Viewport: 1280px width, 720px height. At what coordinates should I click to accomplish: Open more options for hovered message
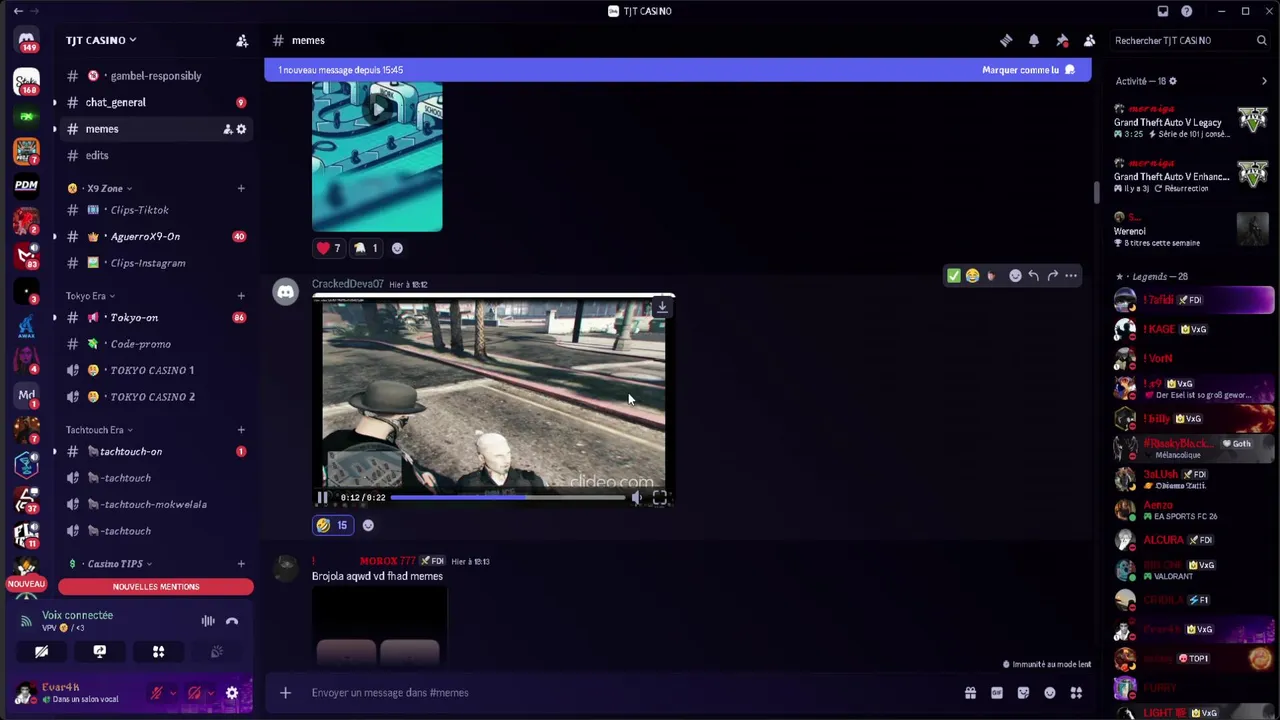click(x=1071, y=276)
